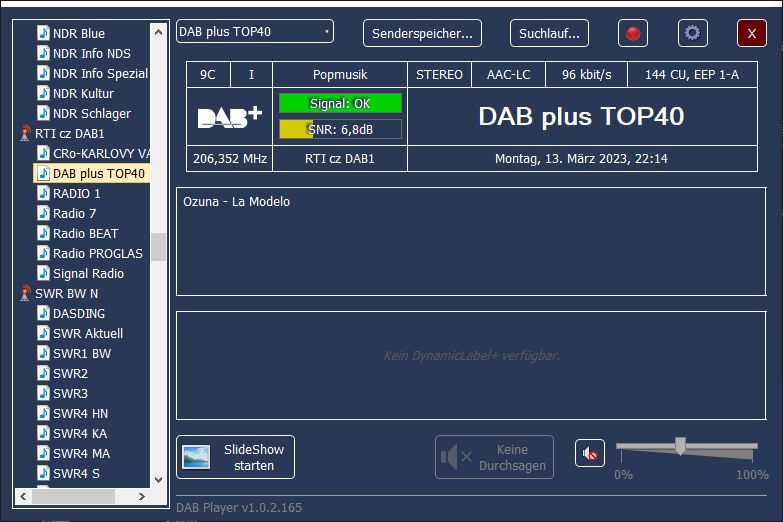This screenshot has height=522, width=783.
Task: Toggle the Keine Durchsagen announcements button
Action: tap(494, 457)
